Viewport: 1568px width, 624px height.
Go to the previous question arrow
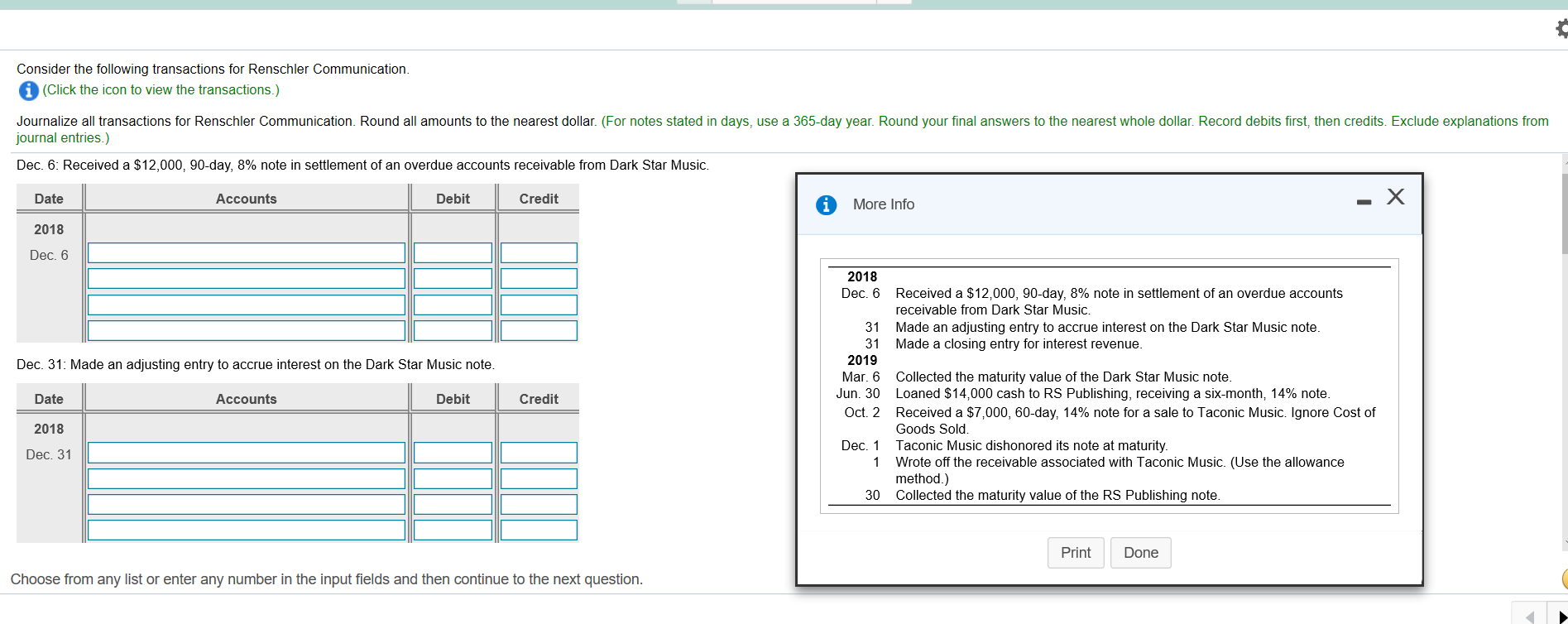pyautogui.click(x=1529, y=616)
